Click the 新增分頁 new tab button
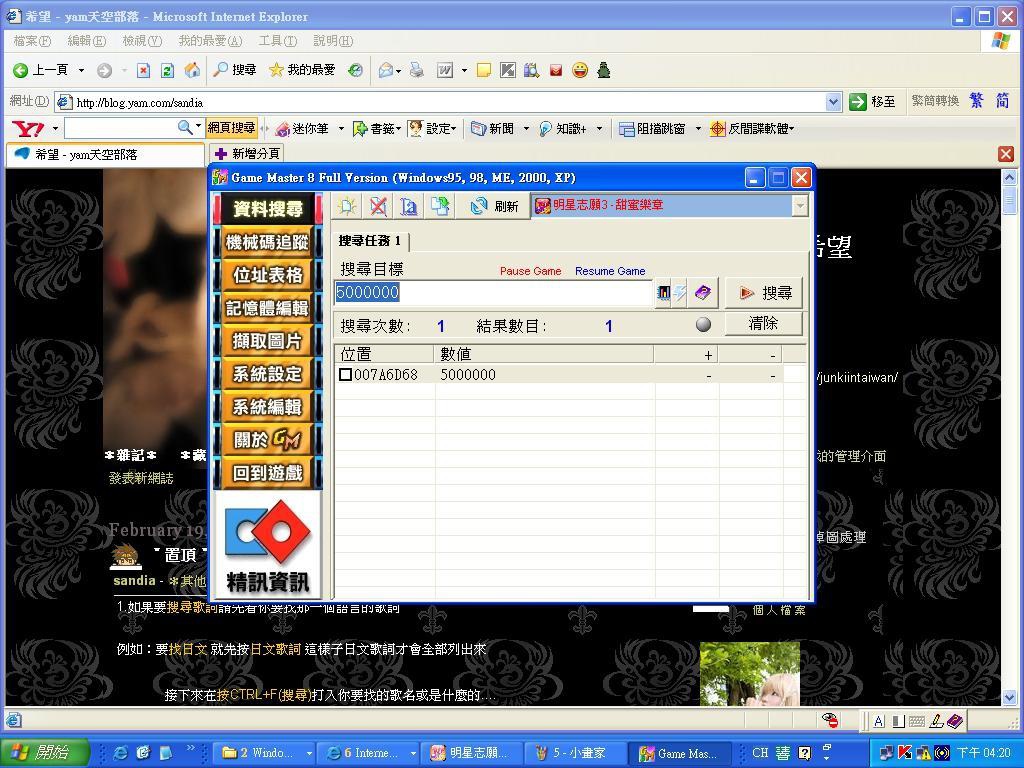This screenshot has width=1024, height=768. (x=248, y=154)
